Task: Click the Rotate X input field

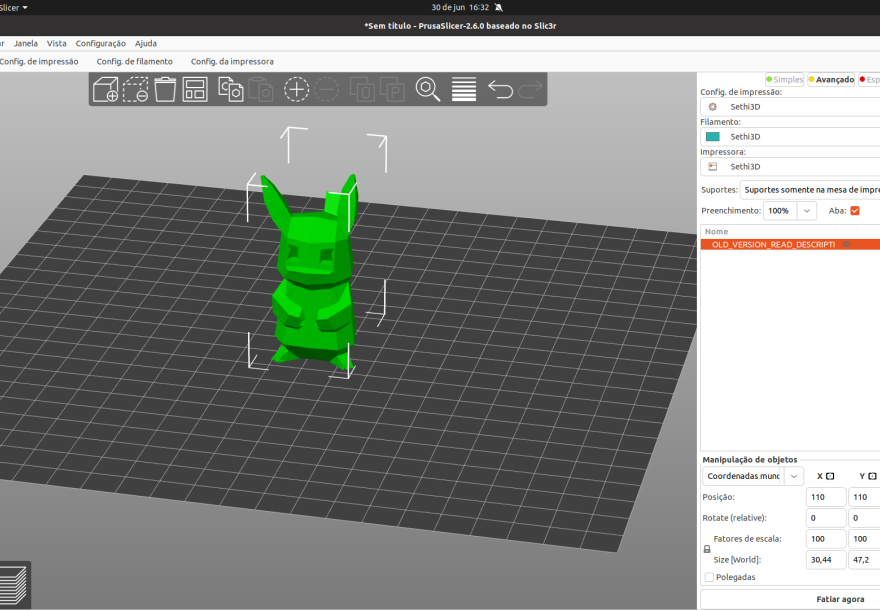Action: (826, 518)
